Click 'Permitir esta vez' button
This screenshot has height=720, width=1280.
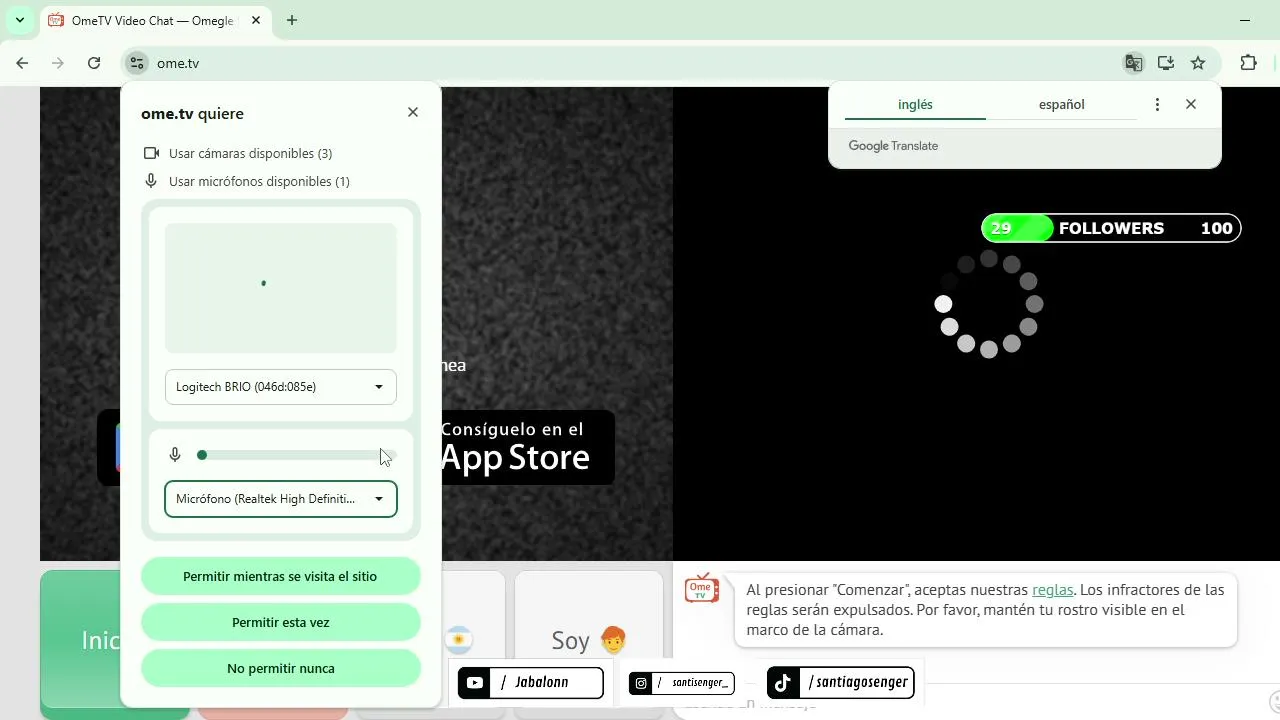280,622
